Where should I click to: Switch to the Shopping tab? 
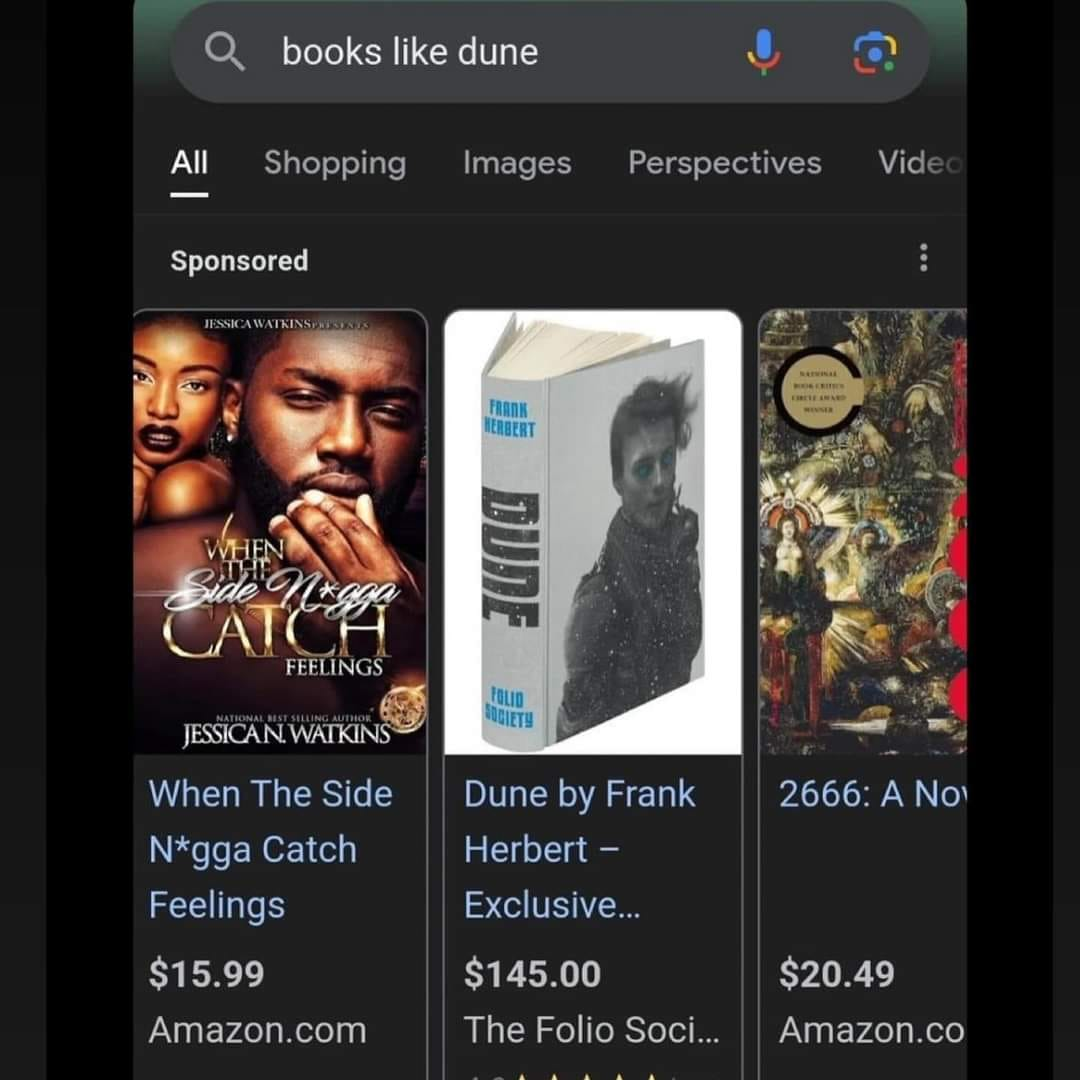[335, 164]
